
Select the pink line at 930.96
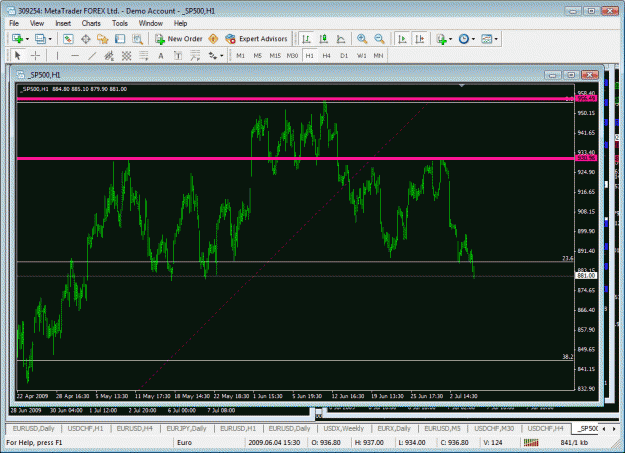pyautogui.click(x=295, y=159)
